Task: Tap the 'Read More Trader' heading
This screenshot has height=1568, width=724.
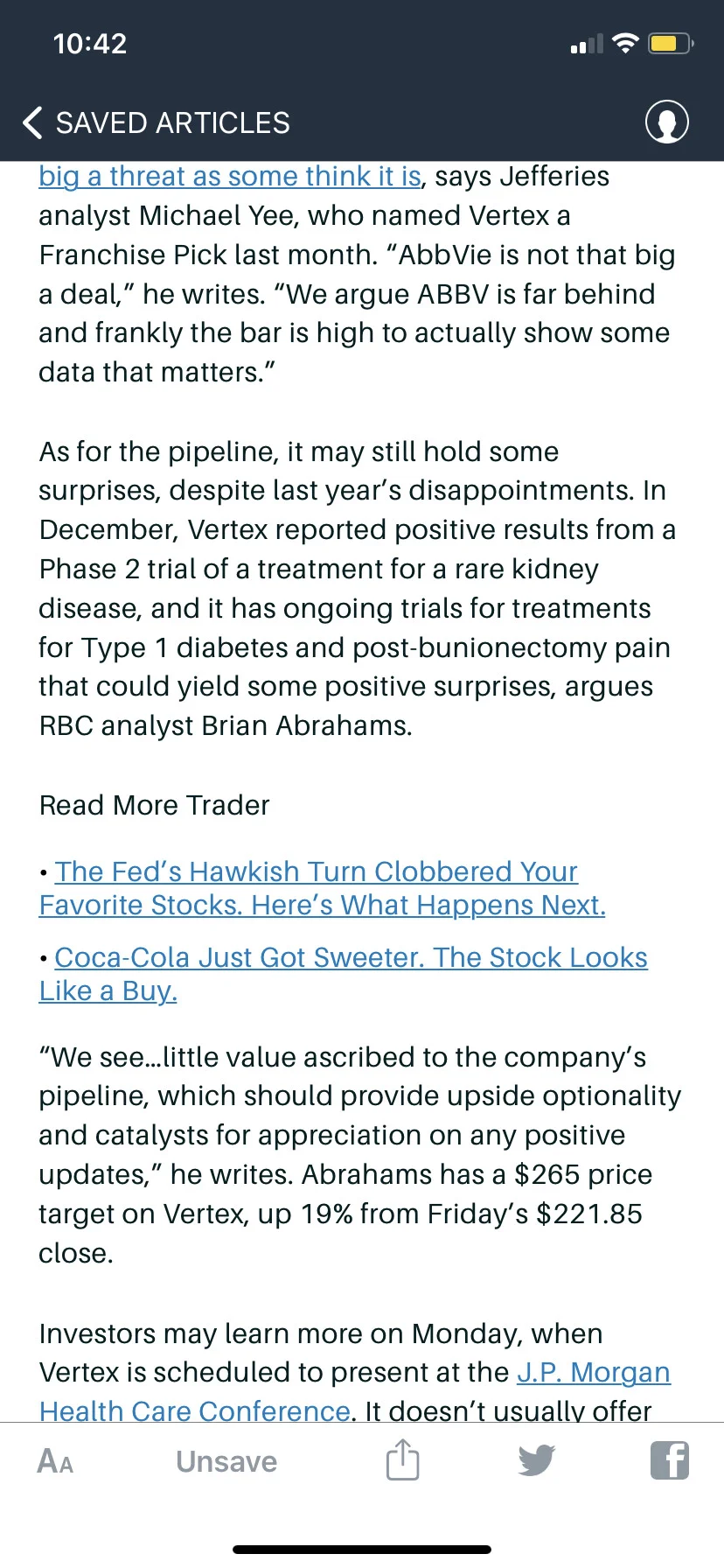Action: pos(155,805)
